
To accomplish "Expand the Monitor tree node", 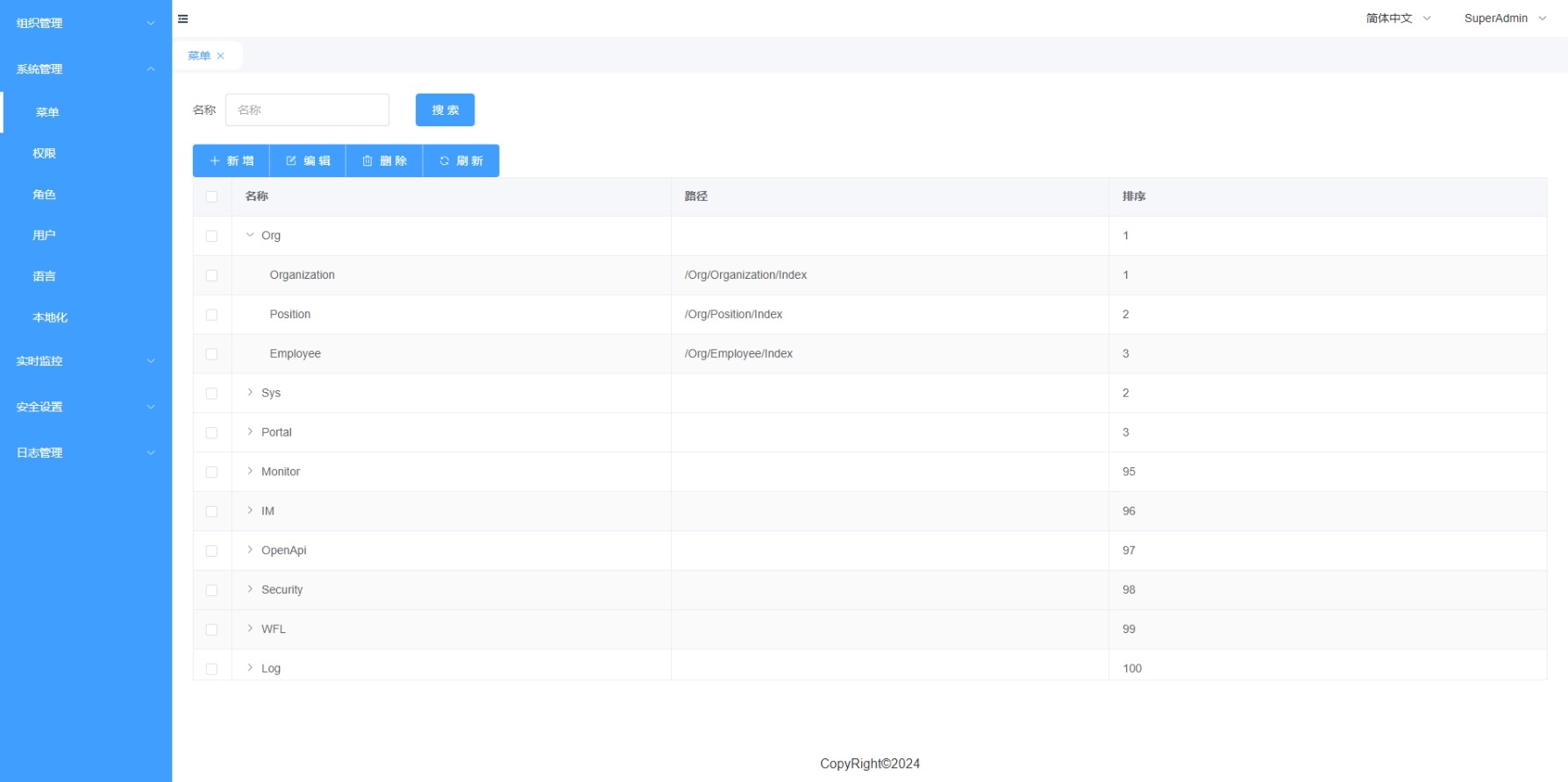I will point(250,471).
